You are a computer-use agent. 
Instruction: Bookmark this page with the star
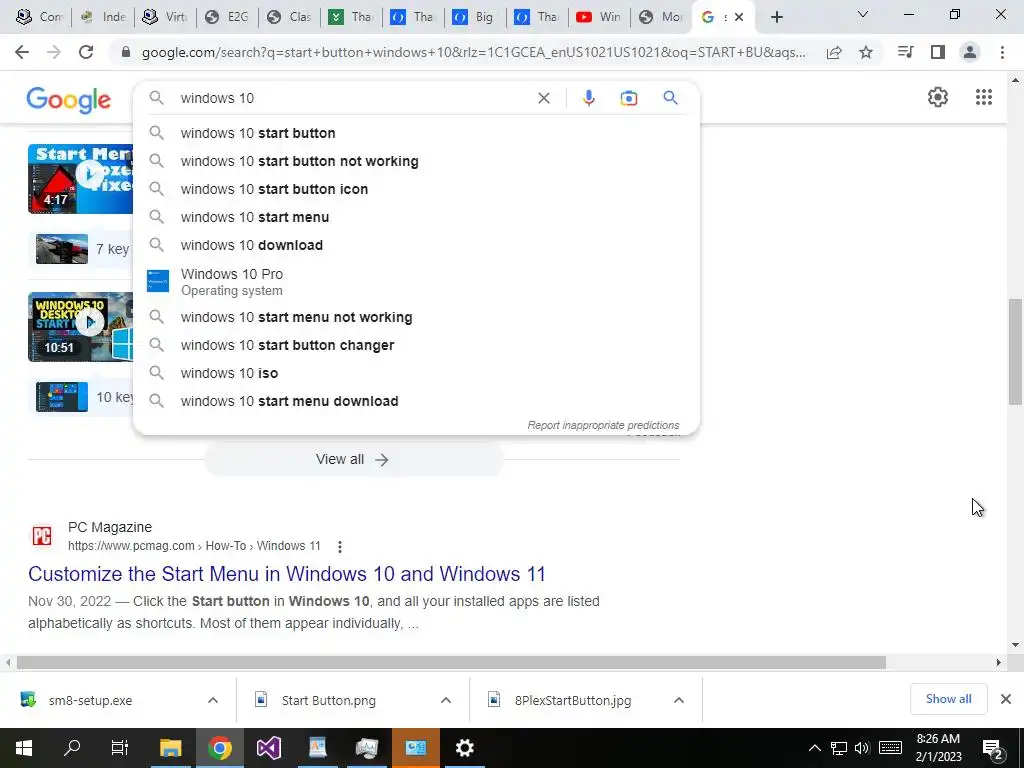tap(866, 52)
